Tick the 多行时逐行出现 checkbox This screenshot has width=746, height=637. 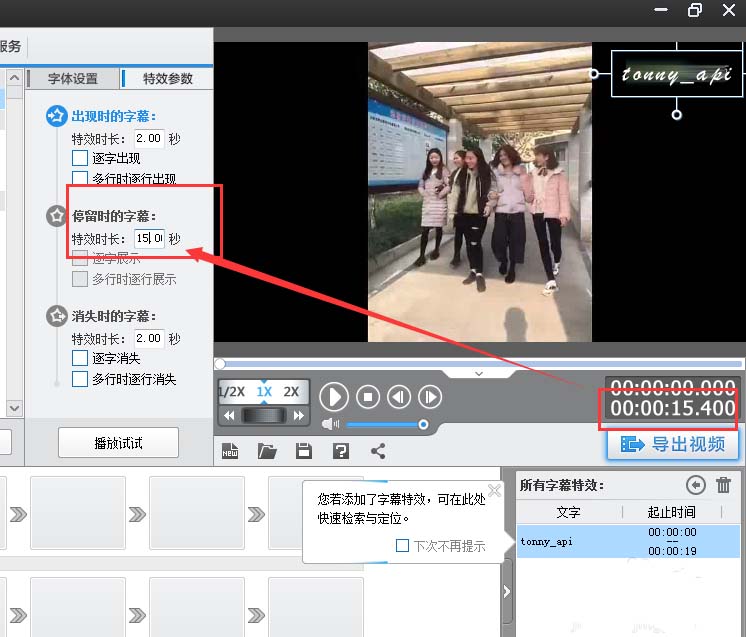tap(79, 178)
